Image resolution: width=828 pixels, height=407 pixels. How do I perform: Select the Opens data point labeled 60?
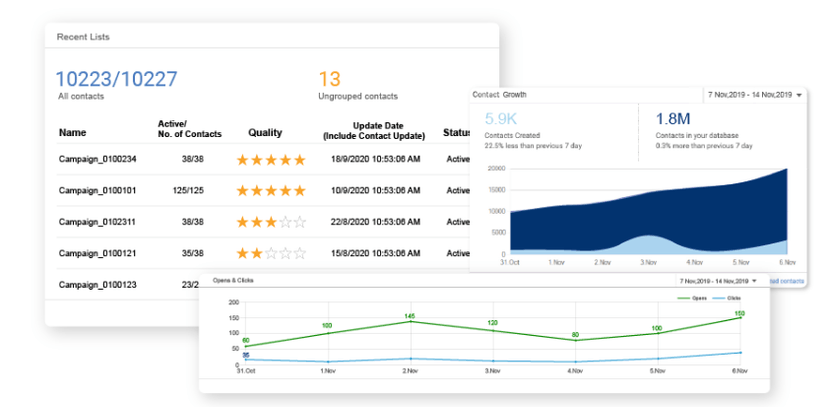tap(246, 346)
